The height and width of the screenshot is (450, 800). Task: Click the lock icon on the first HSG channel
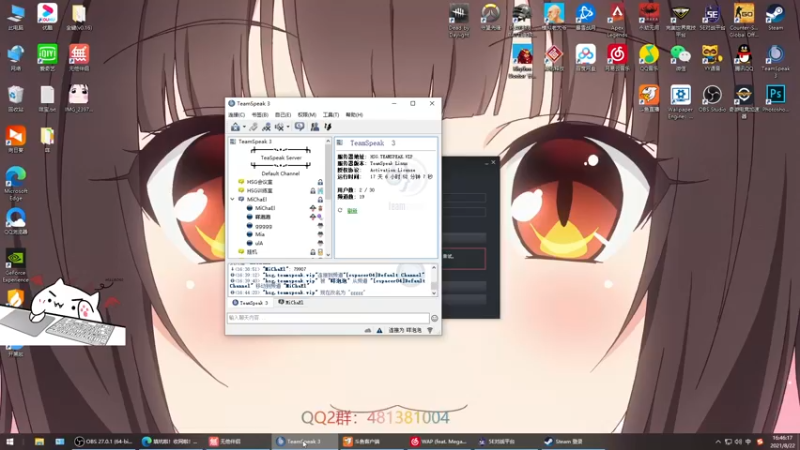tap(320, 182)
